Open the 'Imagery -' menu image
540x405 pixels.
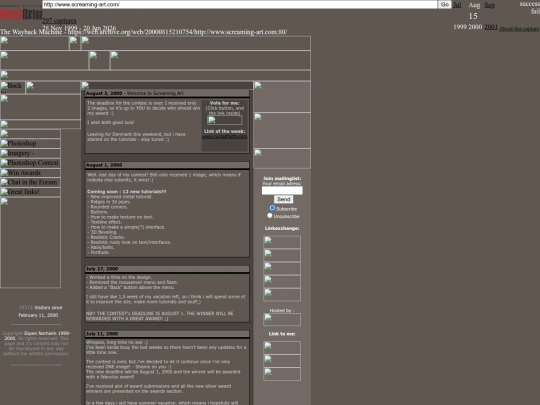click(x=30, y=153)
